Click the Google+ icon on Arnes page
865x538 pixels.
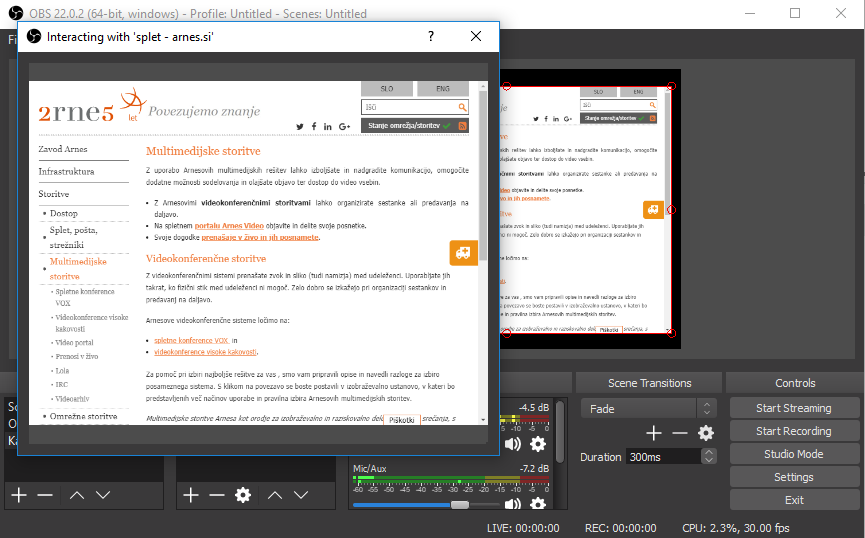tap(344, 126)
